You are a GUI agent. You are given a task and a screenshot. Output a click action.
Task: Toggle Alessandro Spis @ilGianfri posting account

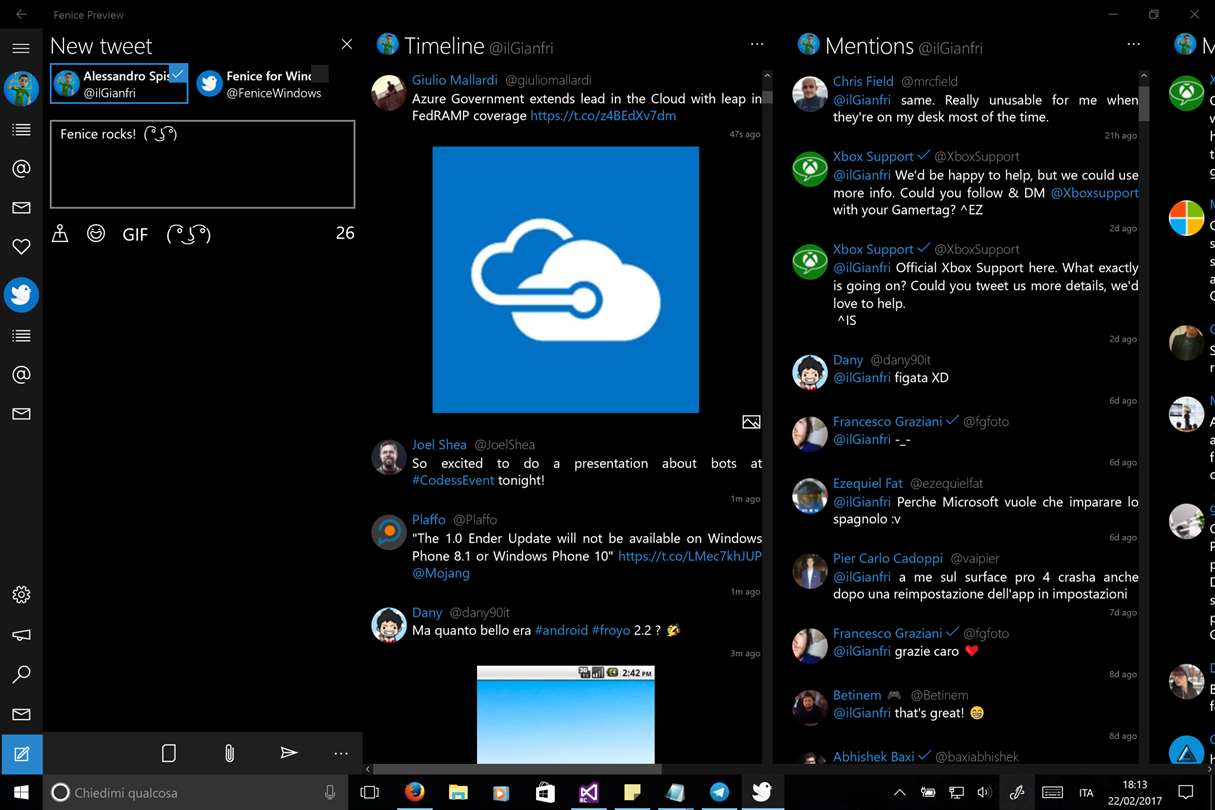point(119,84)
